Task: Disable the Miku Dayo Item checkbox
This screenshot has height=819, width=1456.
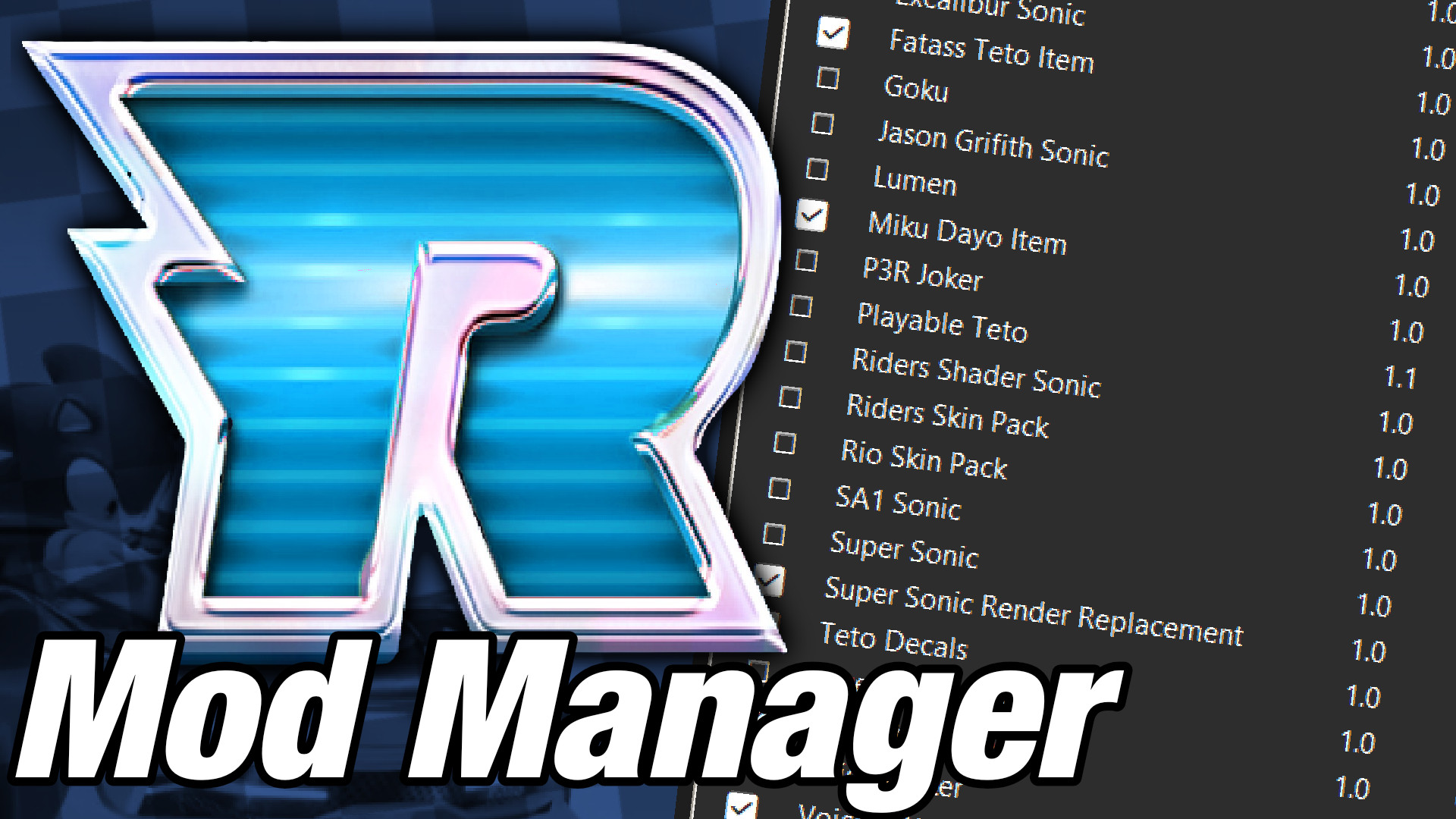Action: (811, 215)
